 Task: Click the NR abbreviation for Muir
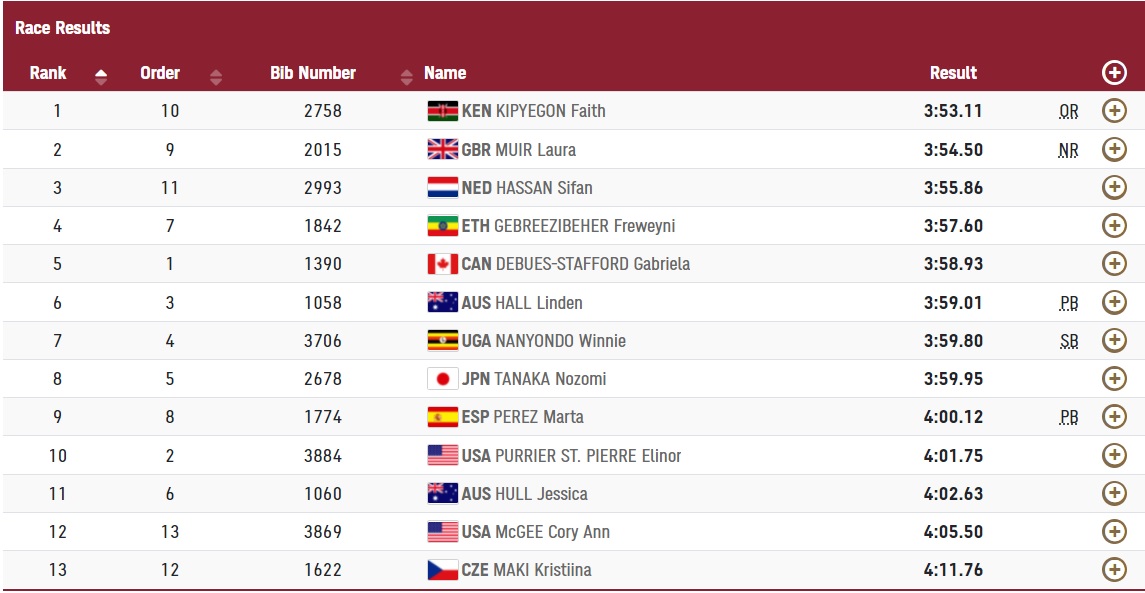[1068, 150]
